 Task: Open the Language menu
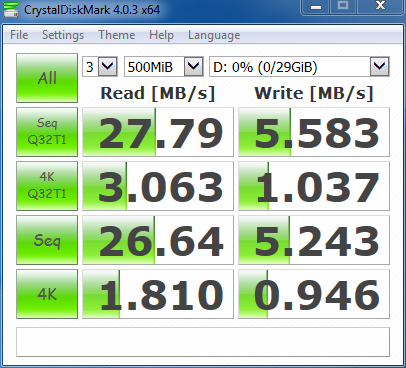coord(214,35)
